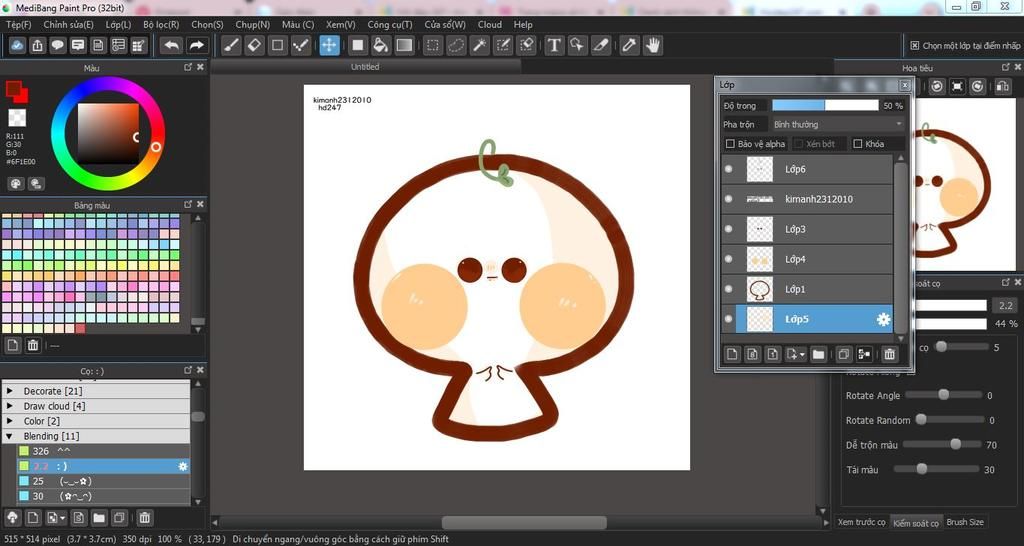
Task: Switch to the Brush Size tab
Action: pos(965,522)
